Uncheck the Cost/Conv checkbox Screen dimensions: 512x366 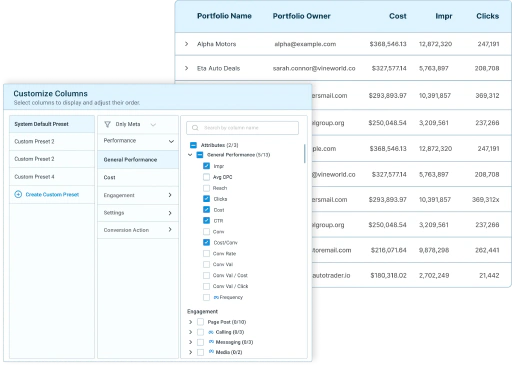click(207, 242)
